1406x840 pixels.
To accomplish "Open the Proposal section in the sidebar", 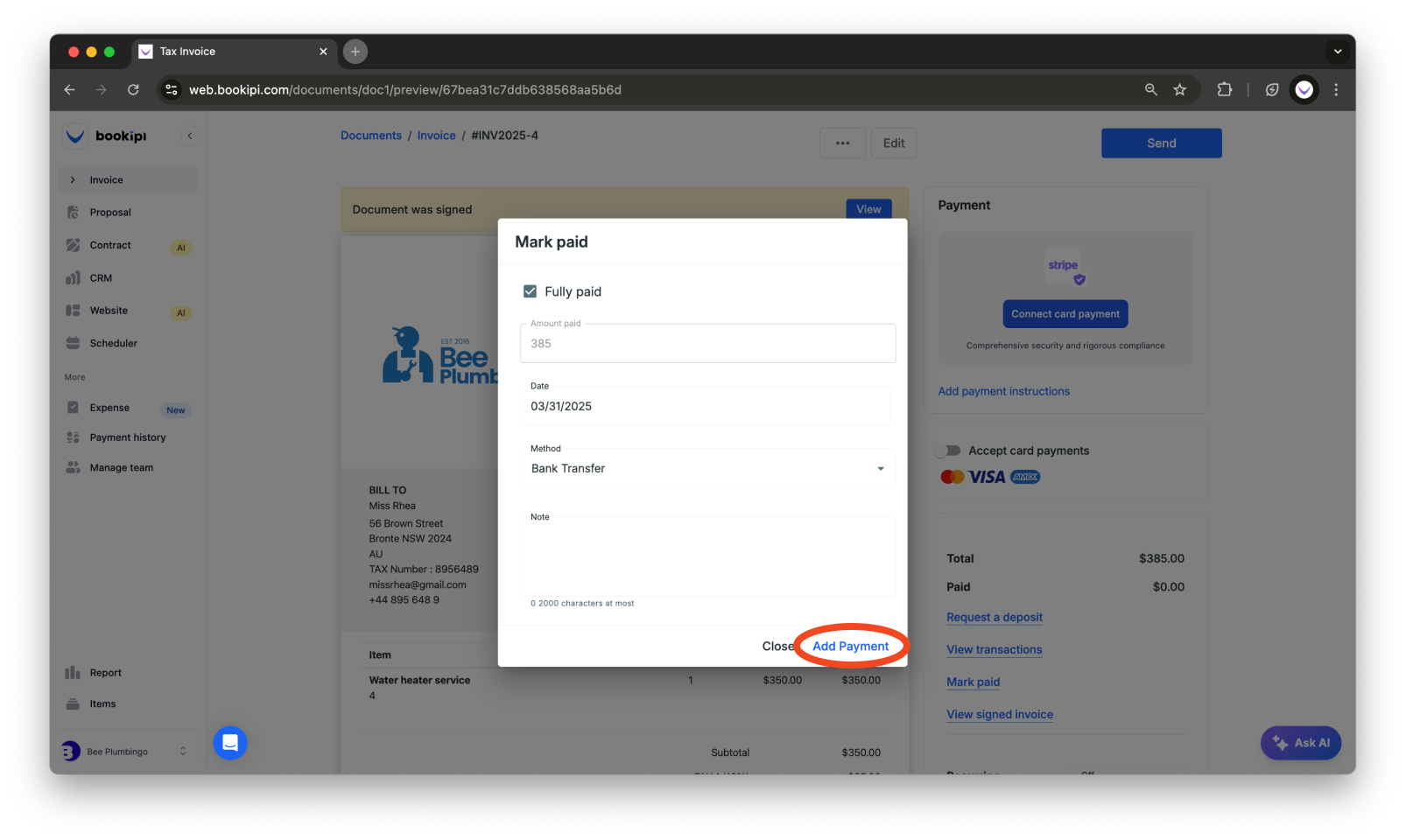I will click(x=110, y=212).
